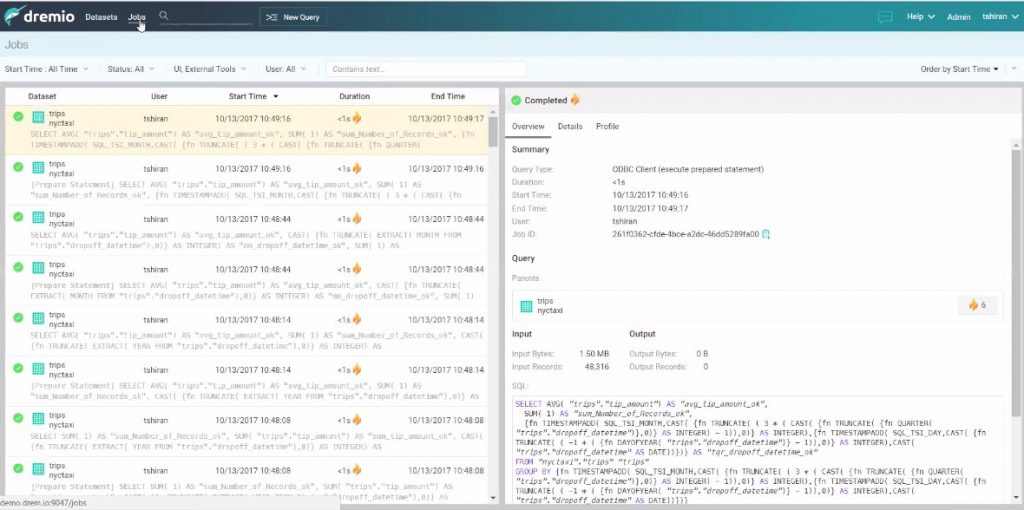Click the trips dataset table icon in Parents
Viewport: 1024px width, 510px height.
click(x=527, y=305)
